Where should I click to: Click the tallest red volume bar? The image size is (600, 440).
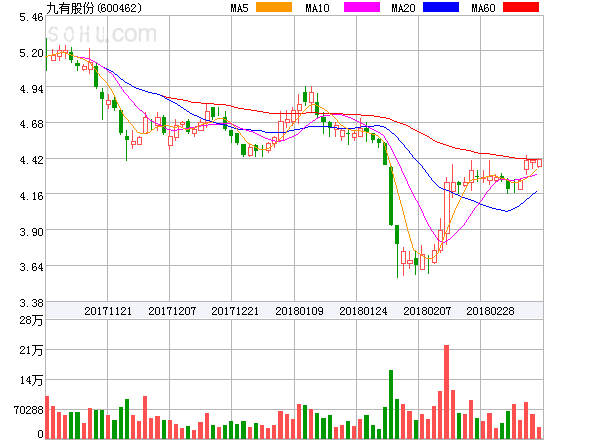(x=447, y=392)
